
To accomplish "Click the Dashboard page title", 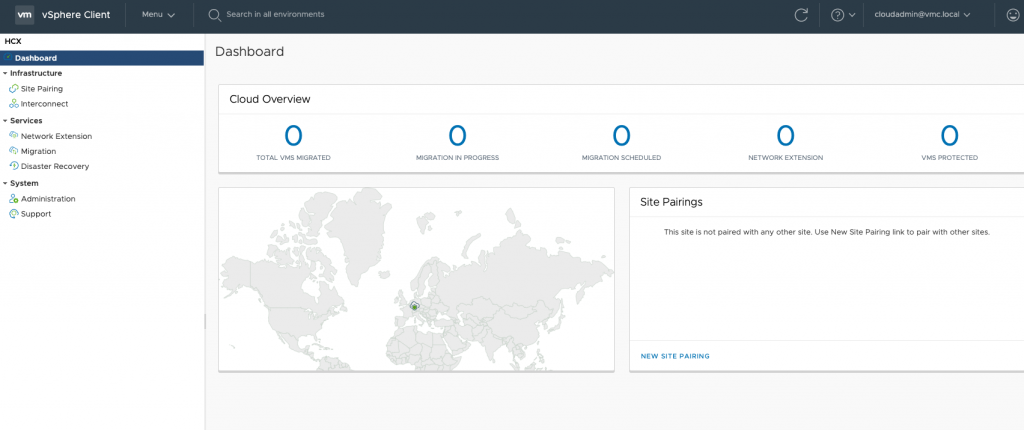I will tap(249, 52).
